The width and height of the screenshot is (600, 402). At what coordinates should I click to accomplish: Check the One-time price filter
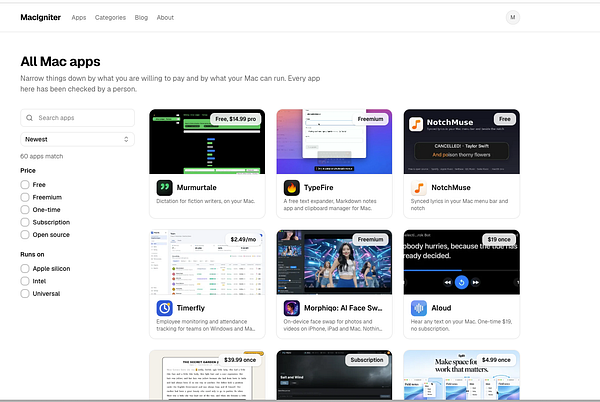point(25,210)
